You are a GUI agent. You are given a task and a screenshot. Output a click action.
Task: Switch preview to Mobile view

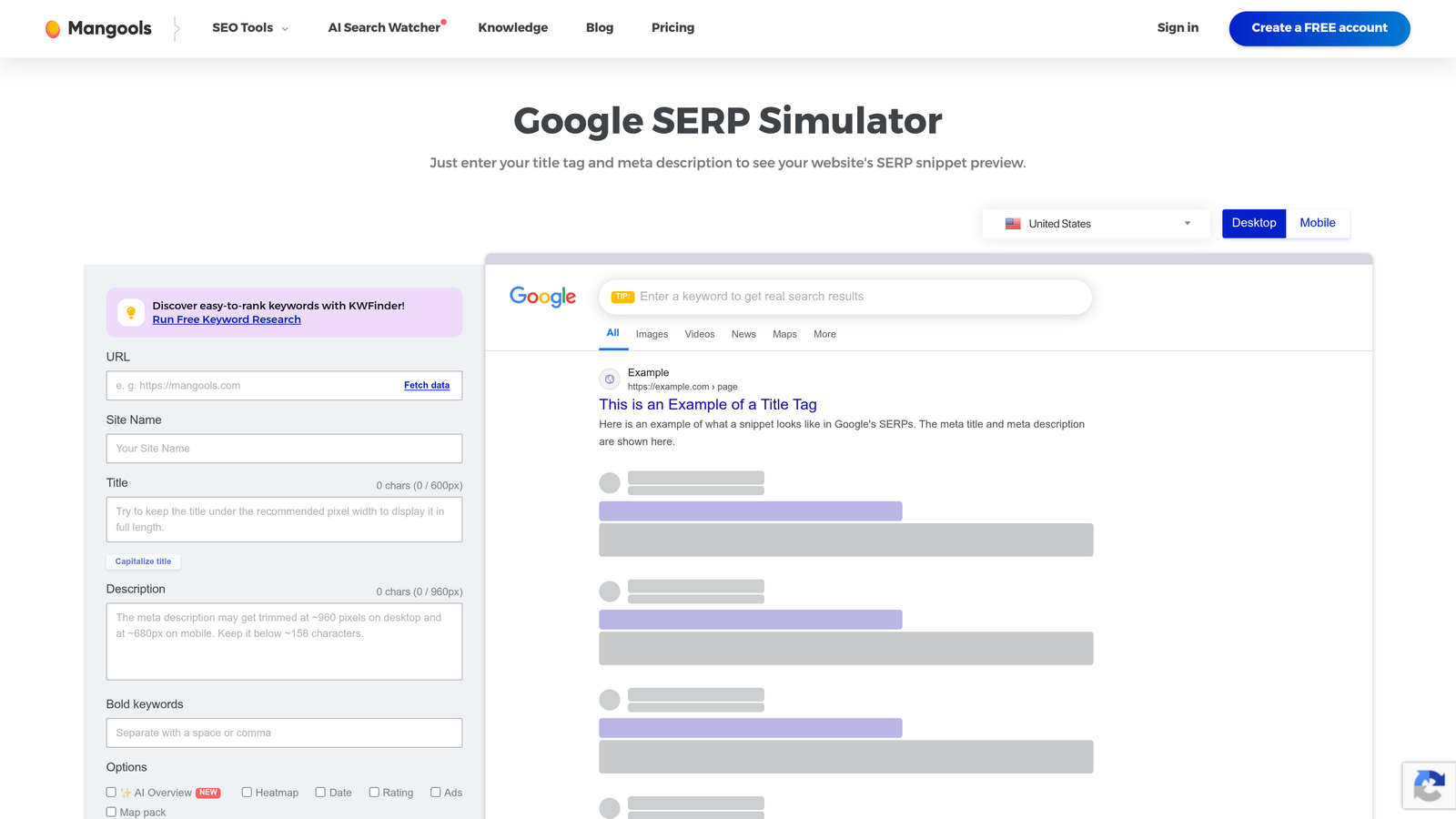point(1318,223)
